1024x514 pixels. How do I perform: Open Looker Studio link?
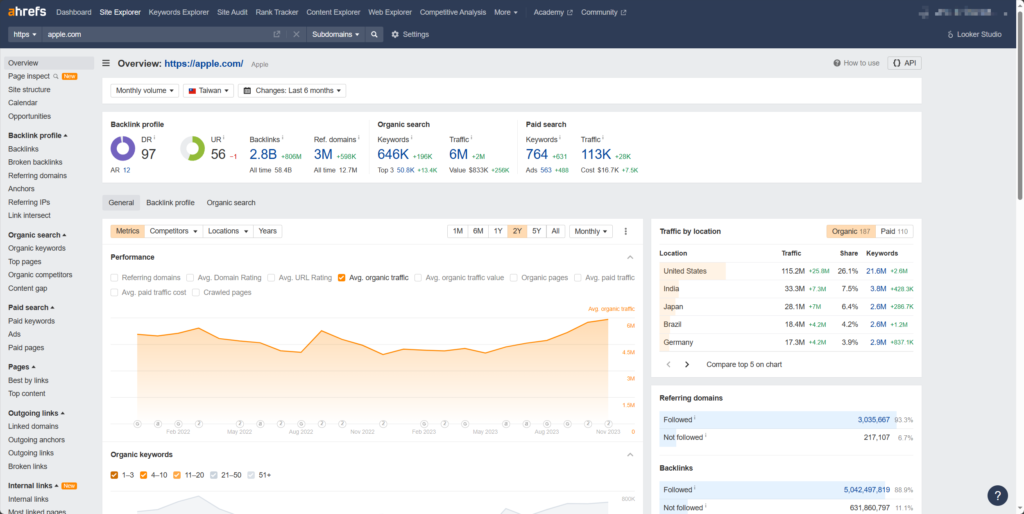(974, 35)
